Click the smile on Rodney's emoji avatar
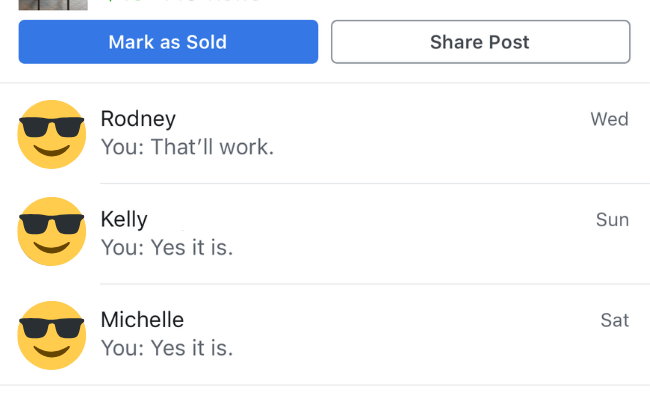 pyautogui.click(x=52, y=151)
